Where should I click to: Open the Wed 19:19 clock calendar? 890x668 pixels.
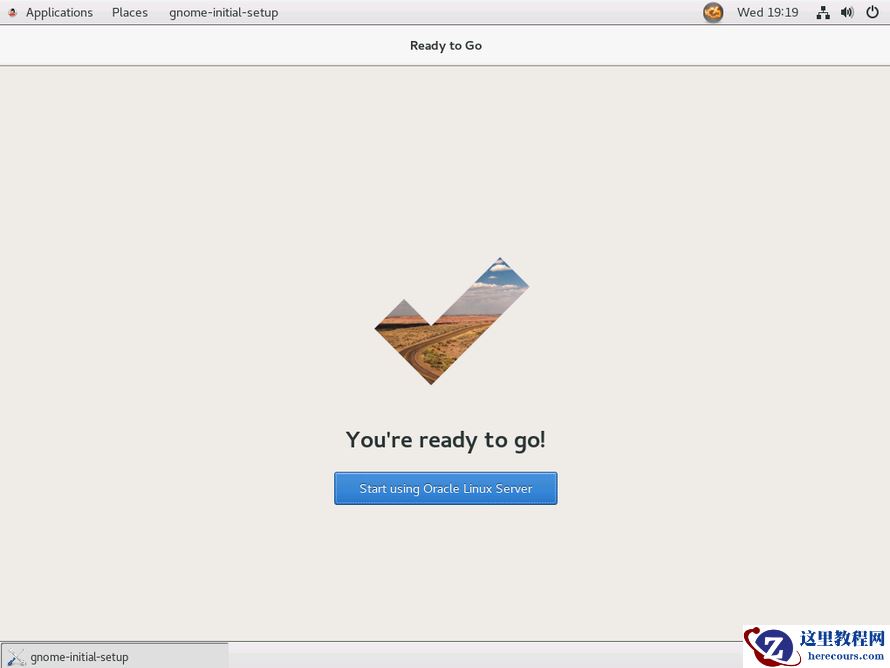coord(767,12)
